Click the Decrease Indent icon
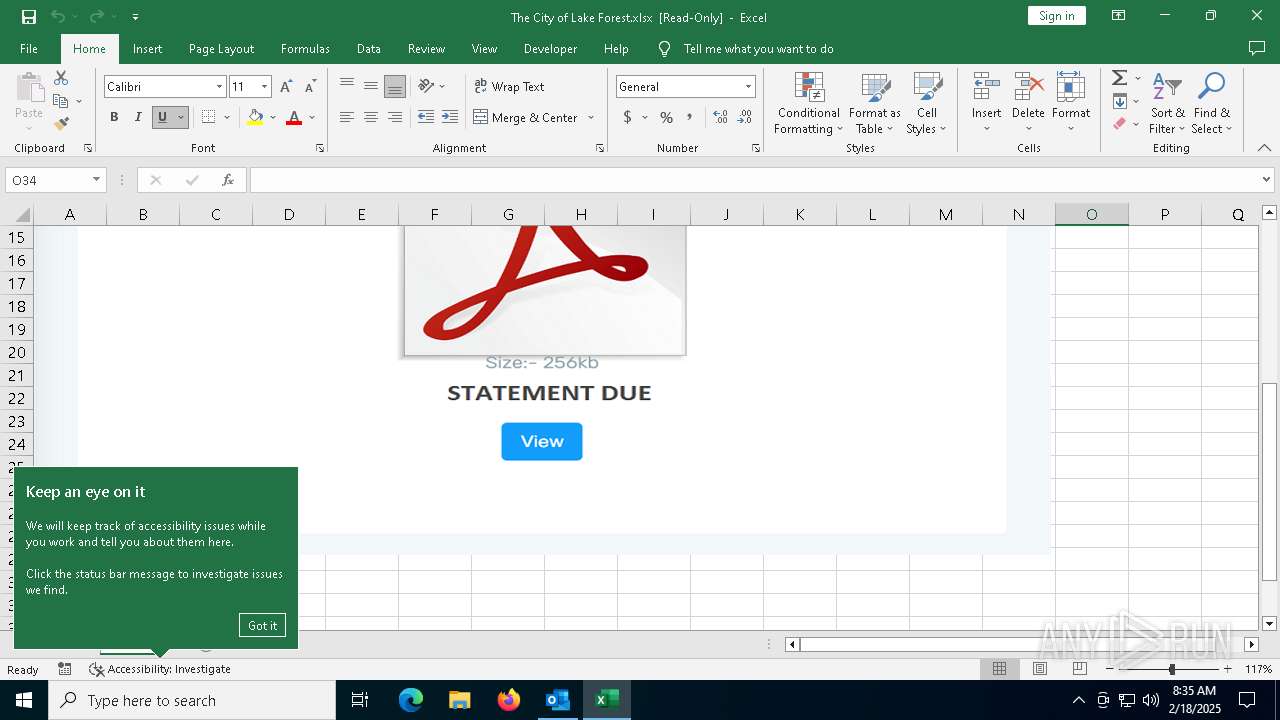The image size is (1280, 720). (x=426, y=117)
